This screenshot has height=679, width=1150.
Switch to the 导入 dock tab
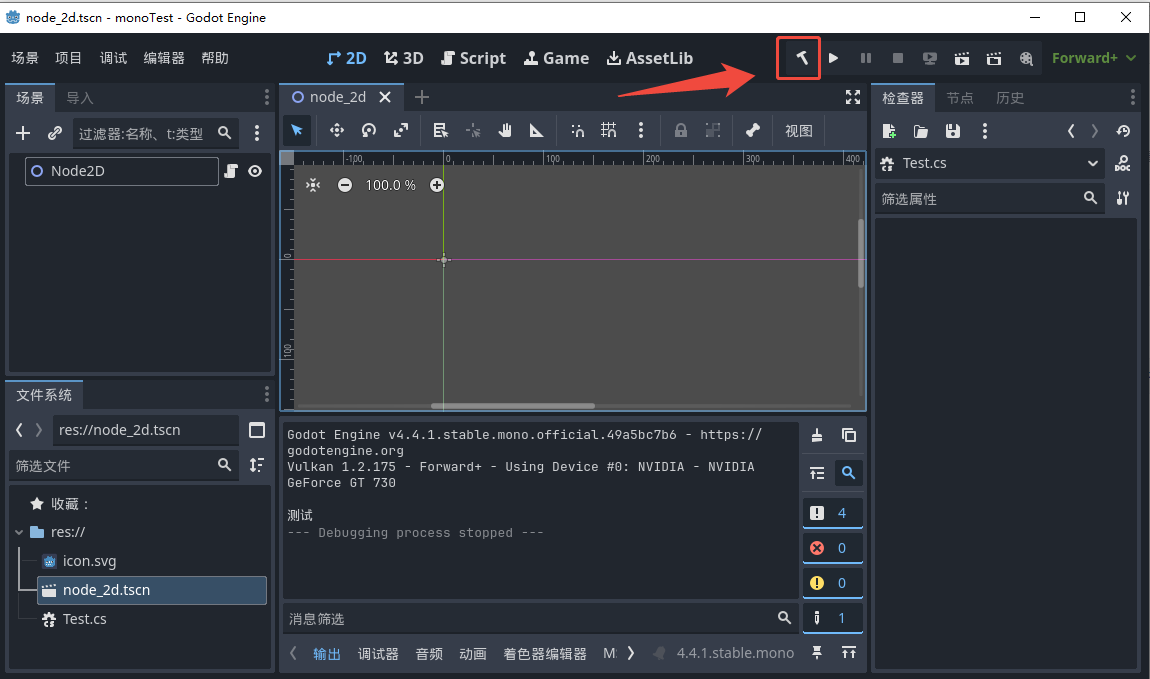click(80, 98)
